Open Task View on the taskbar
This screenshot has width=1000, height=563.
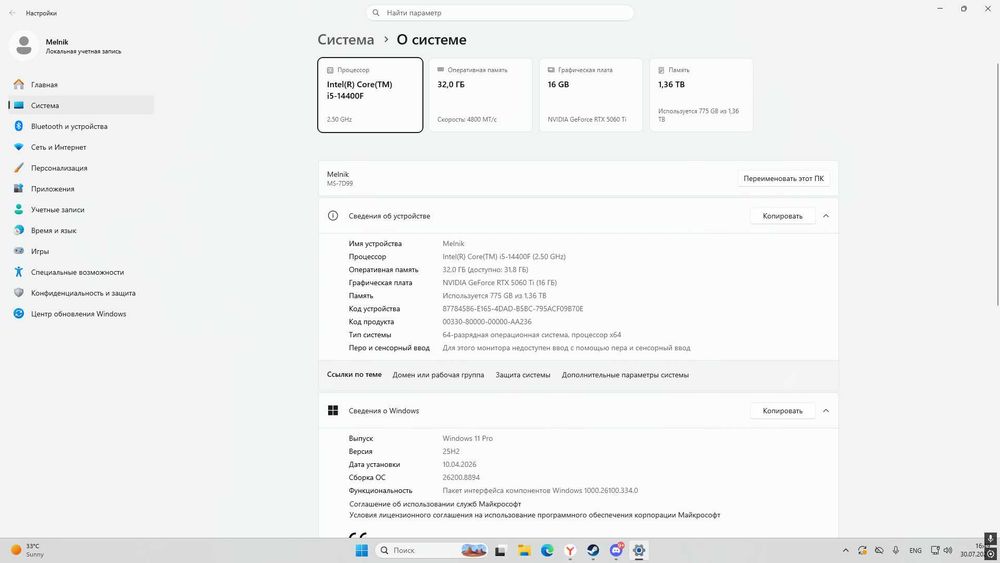(x=501, y=550)
